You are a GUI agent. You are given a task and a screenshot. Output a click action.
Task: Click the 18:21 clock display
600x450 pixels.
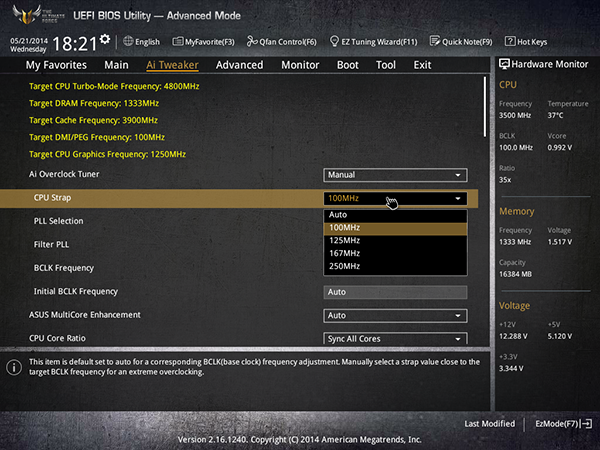coord(75,44)
